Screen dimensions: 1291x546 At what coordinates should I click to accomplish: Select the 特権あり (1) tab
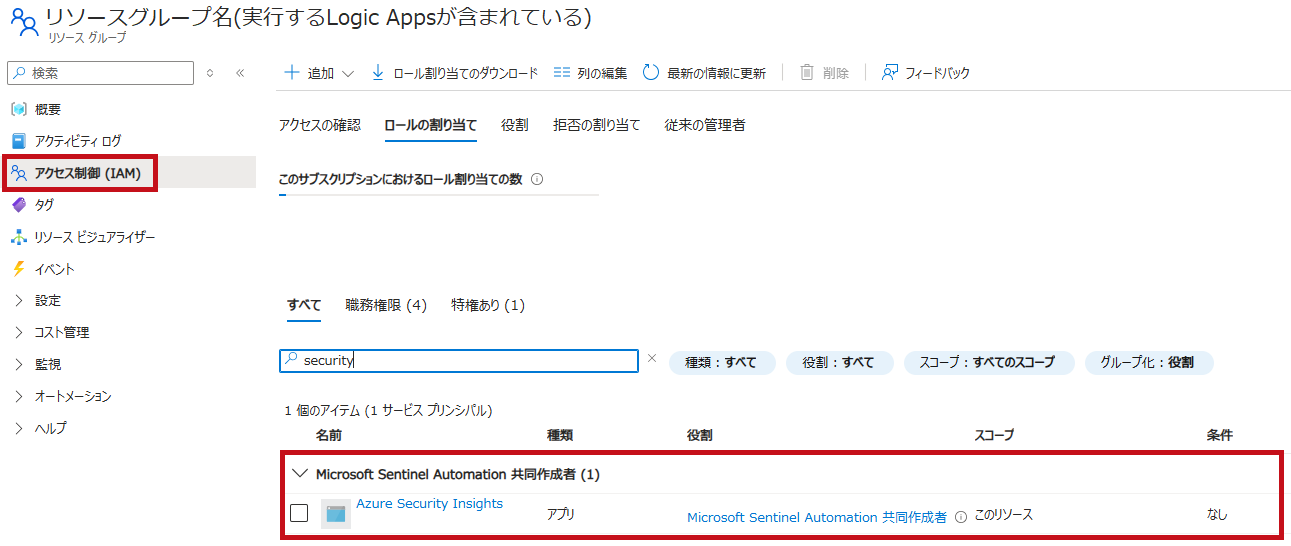point(488,305)
